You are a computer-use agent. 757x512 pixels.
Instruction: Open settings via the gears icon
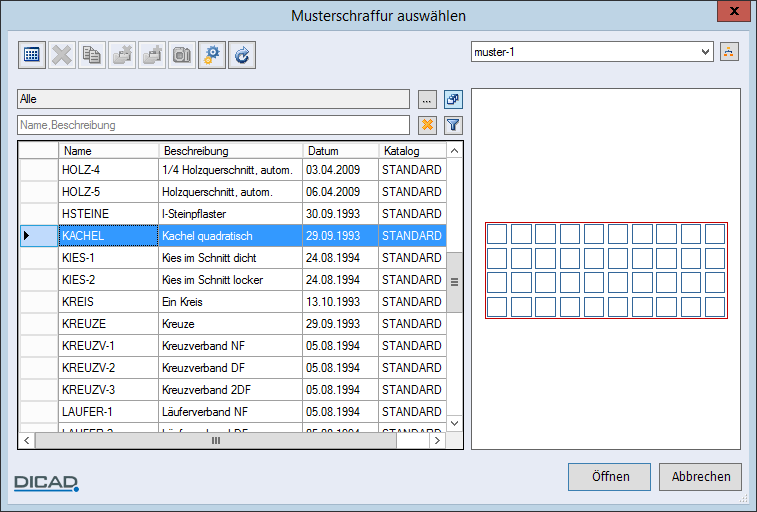211,55
